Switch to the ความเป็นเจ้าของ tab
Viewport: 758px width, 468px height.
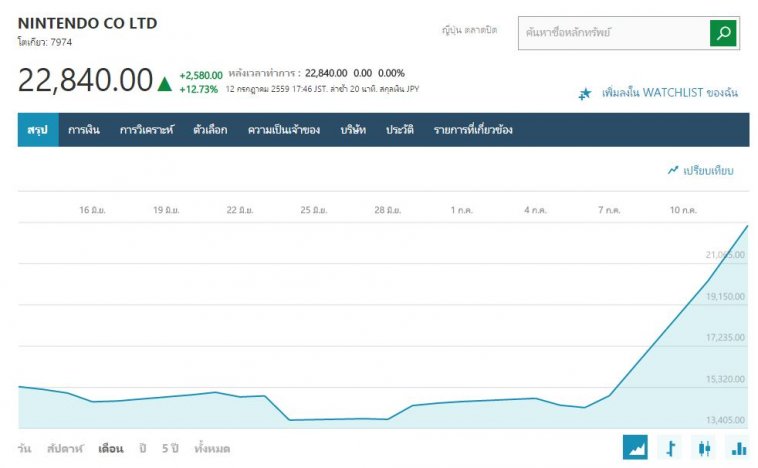pos(283,130)
